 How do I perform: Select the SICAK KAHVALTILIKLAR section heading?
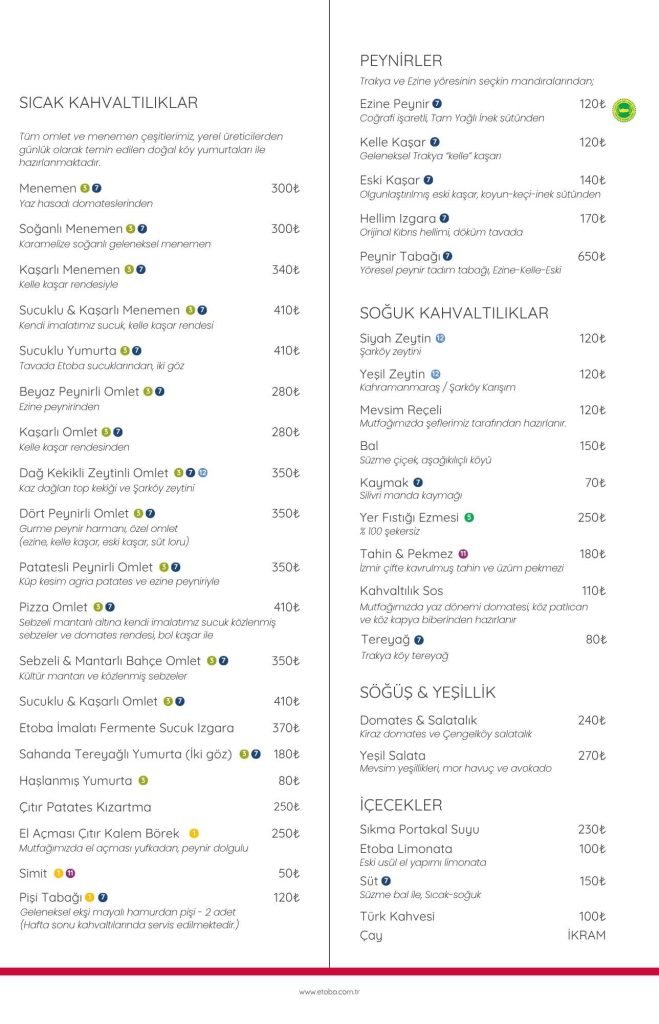(108, 103)
